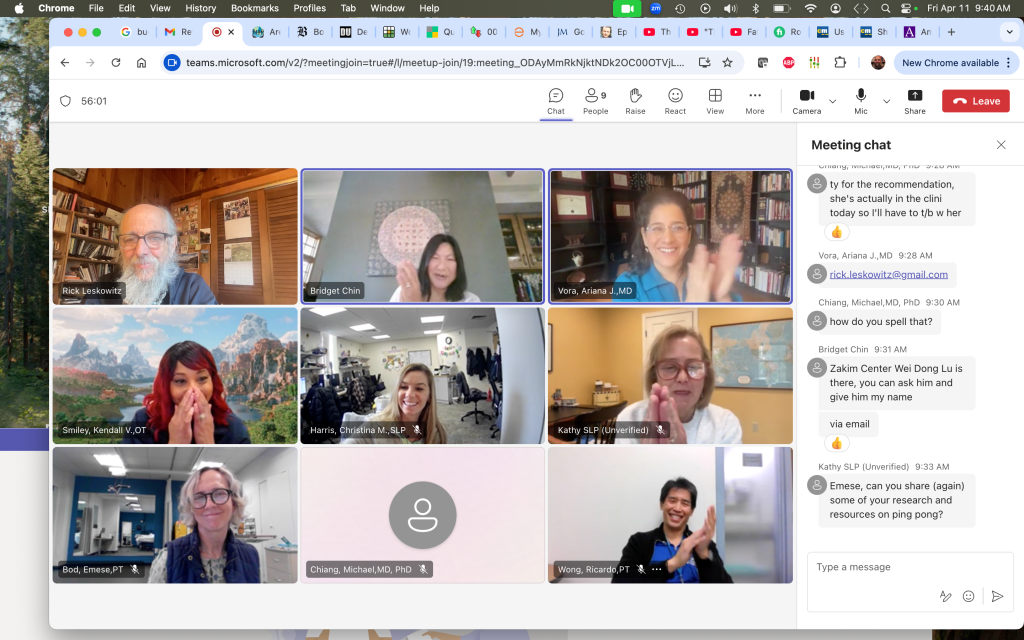Open Chrome tab list dropdown

[x=1007, y=32]
